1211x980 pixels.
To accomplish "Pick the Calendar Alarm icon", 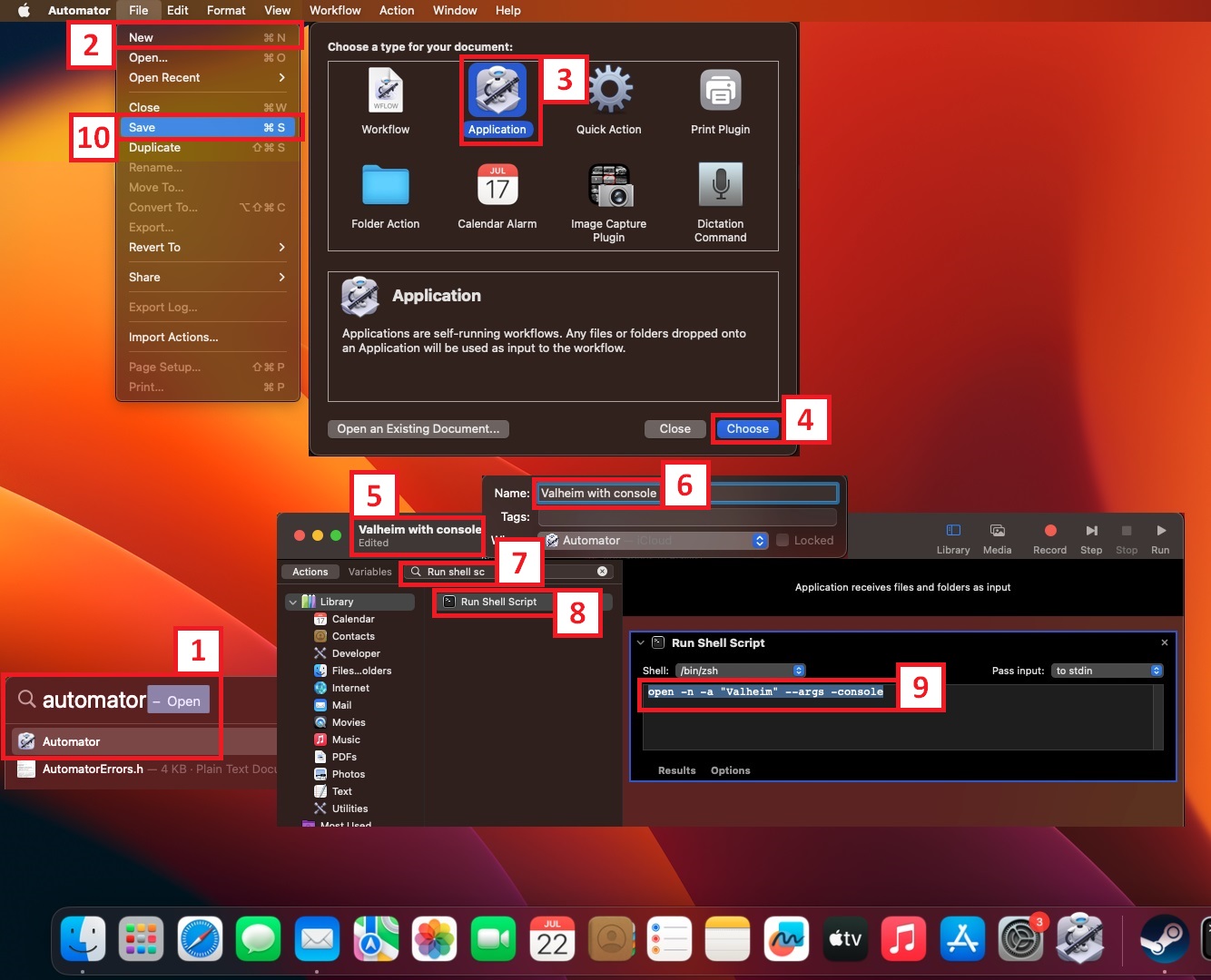I will [497, 184].
